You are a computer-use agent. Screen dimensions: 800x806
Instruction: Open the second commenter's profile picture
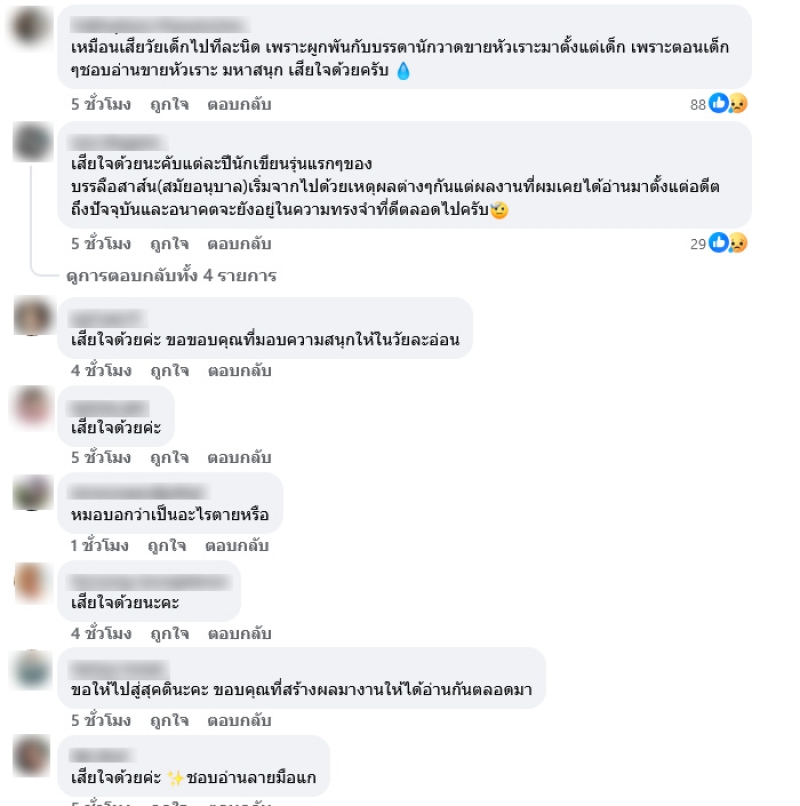coord(32,142)
